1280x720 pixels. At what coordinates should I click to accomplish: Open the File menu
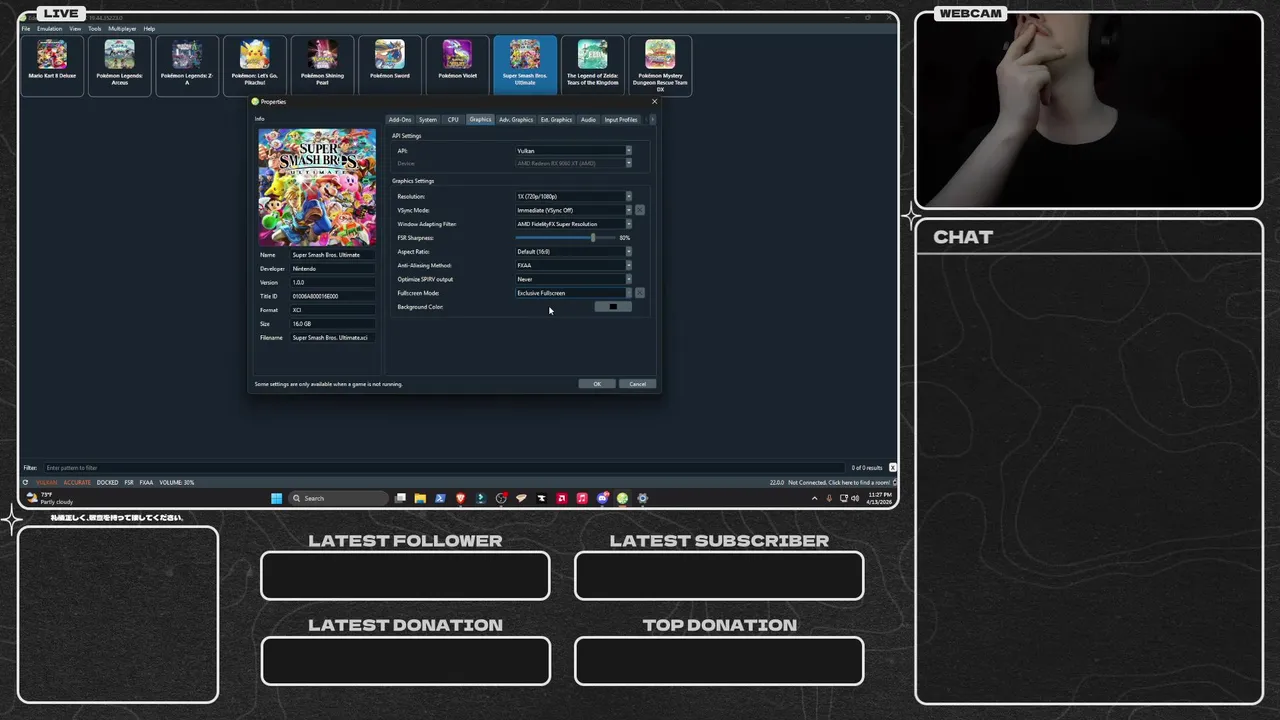click(x=27, y=29)
